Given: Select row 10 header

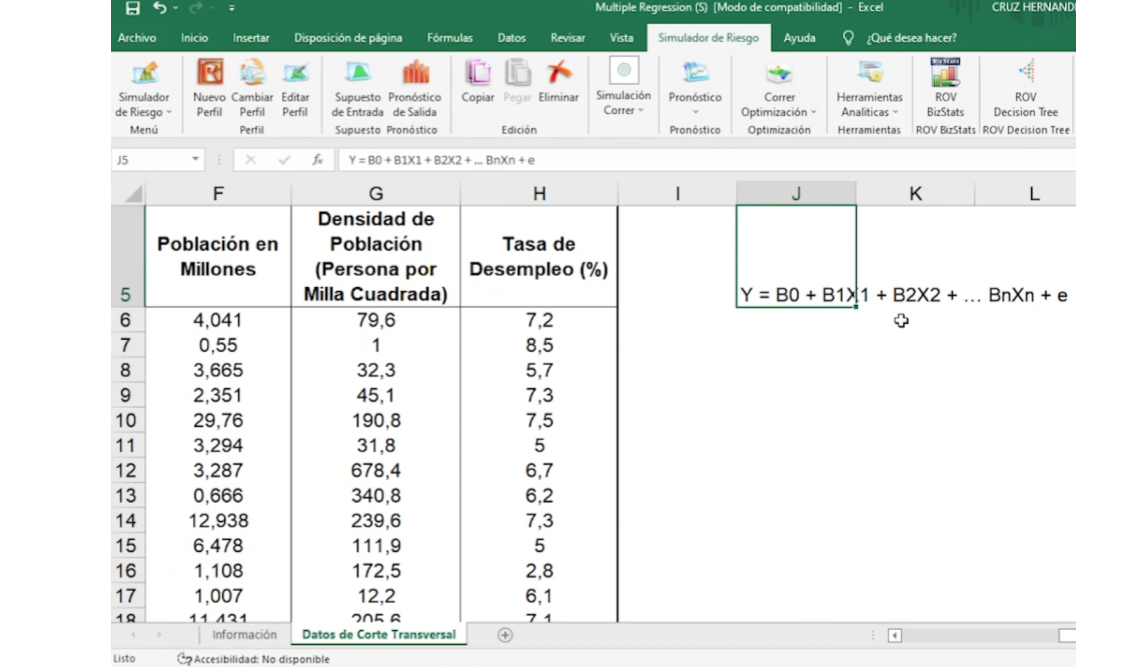Looking at the screenshot, I should (x=126, y=421).
